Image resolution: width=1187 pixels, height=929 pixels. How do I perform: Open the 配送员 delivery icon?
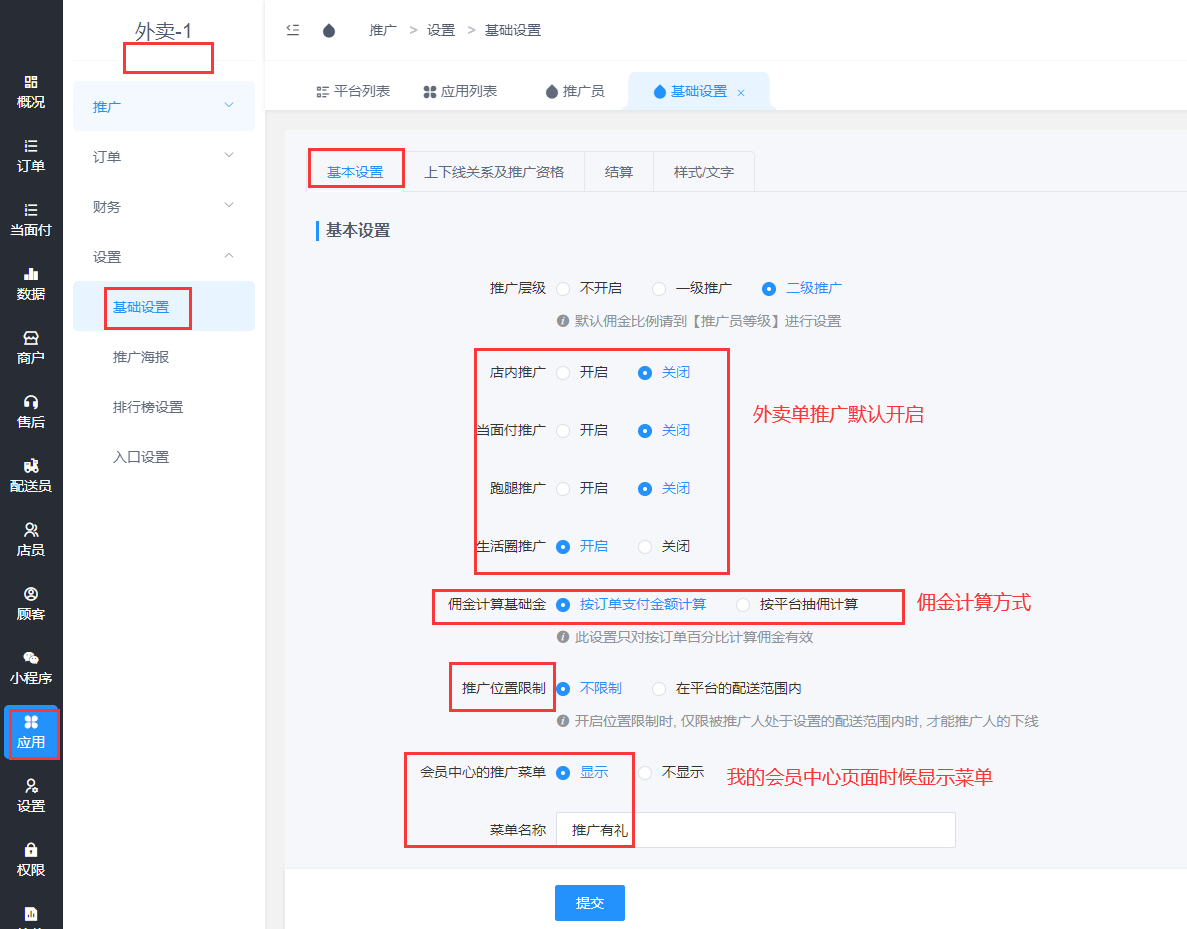coord(30,475)
